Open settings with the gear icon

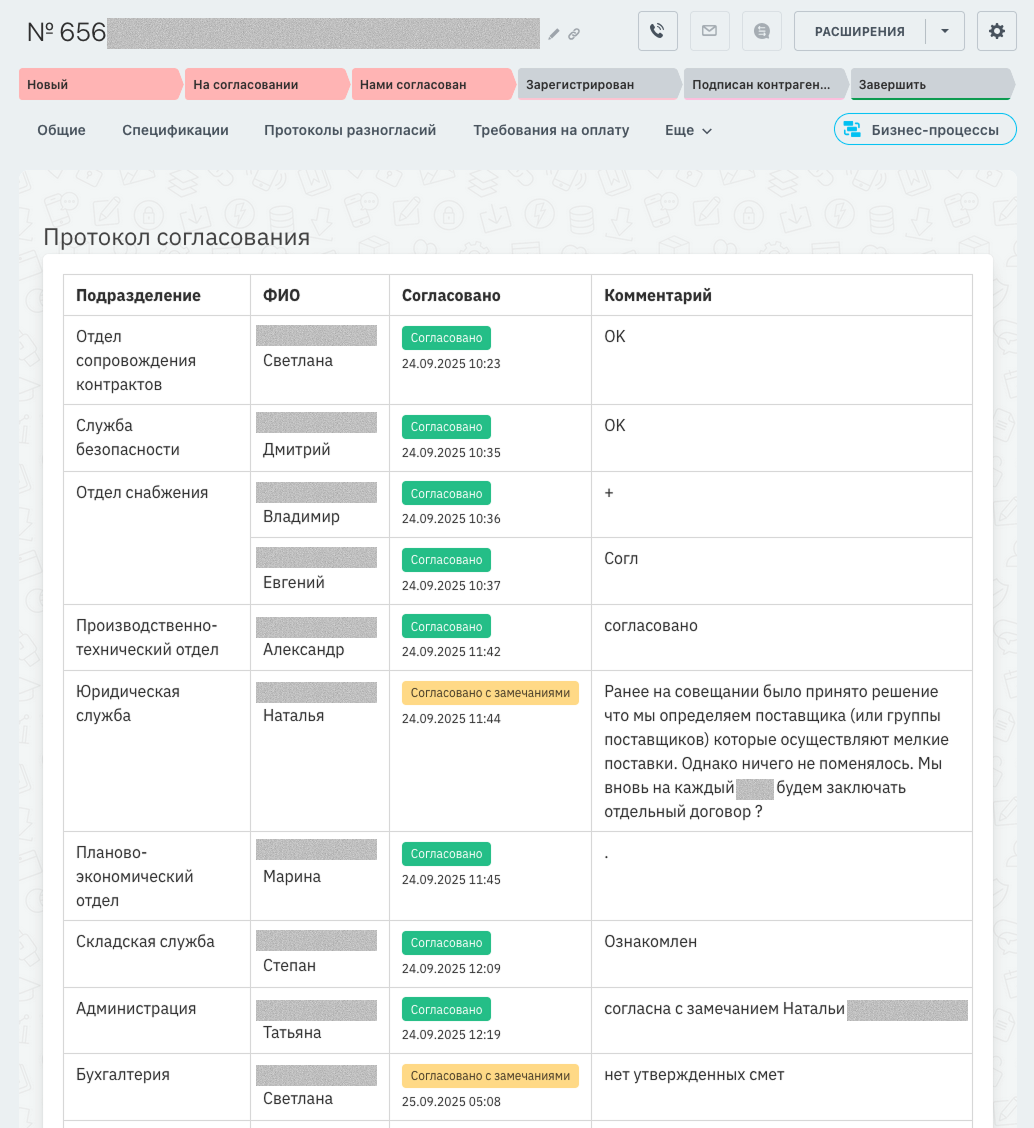[996, 31]
